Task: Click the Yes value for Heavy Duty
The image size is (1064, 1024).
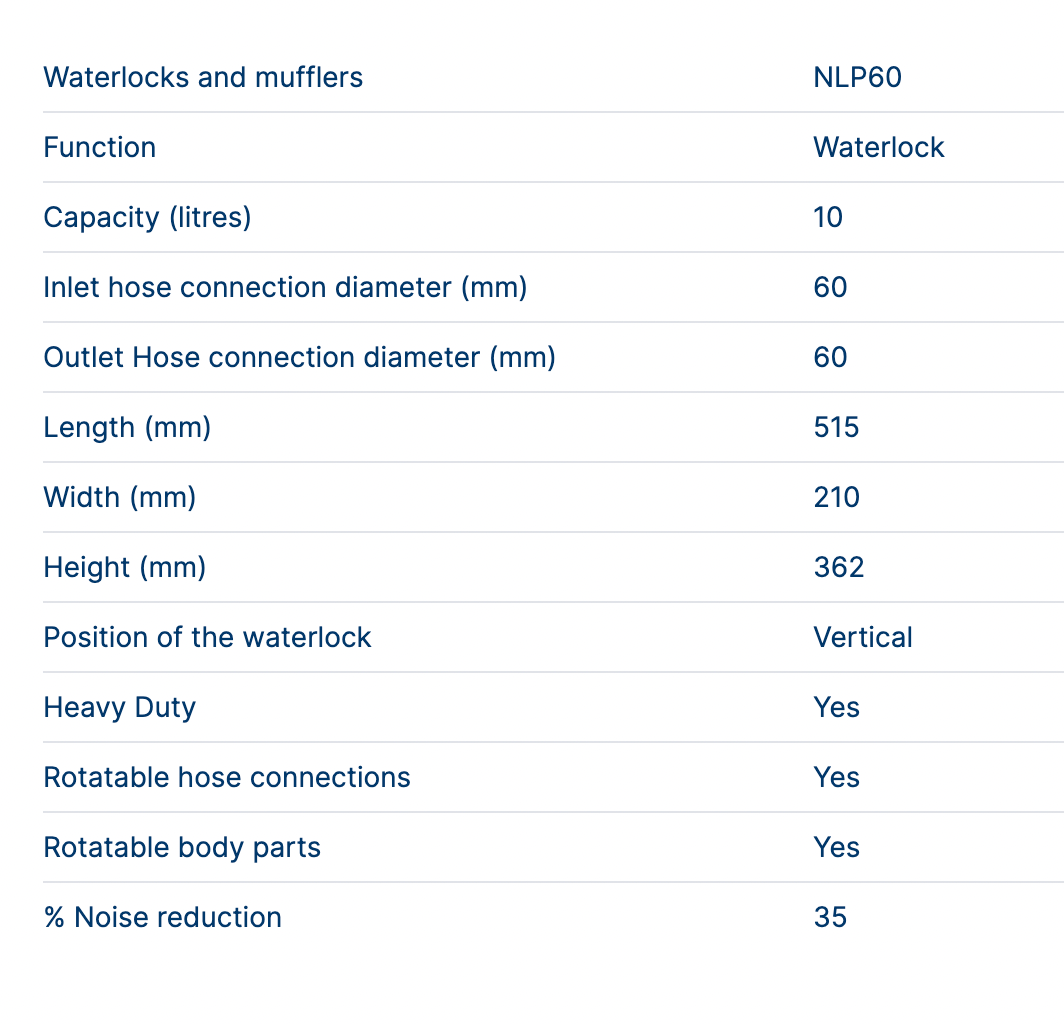Action: click(836, 707)
